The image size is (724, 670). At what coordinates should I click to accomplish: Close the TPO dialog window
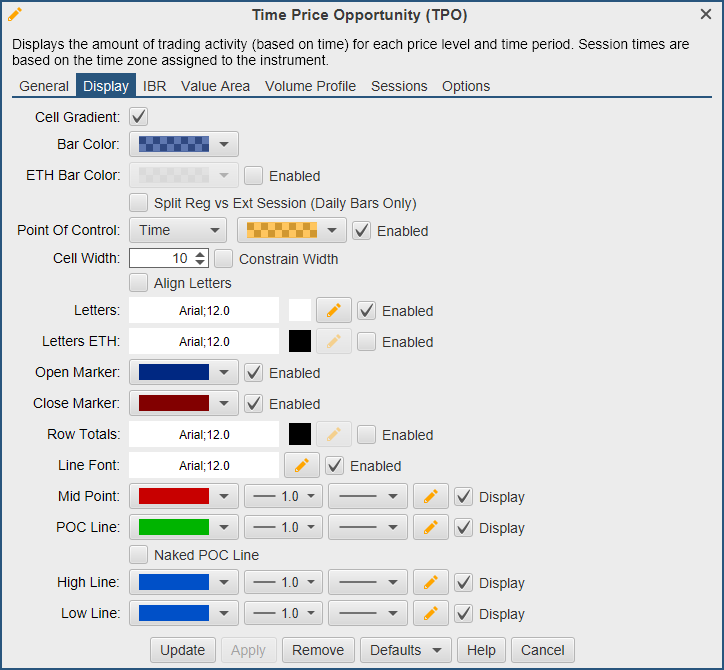coord(705,14)
